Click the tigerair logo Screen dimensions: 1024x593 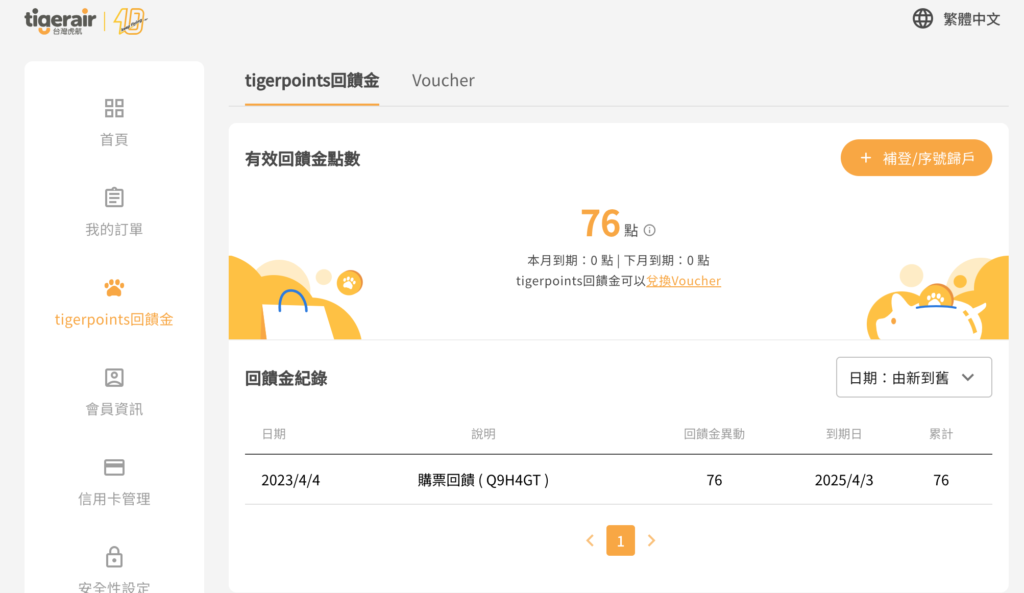tap(60, 21)
